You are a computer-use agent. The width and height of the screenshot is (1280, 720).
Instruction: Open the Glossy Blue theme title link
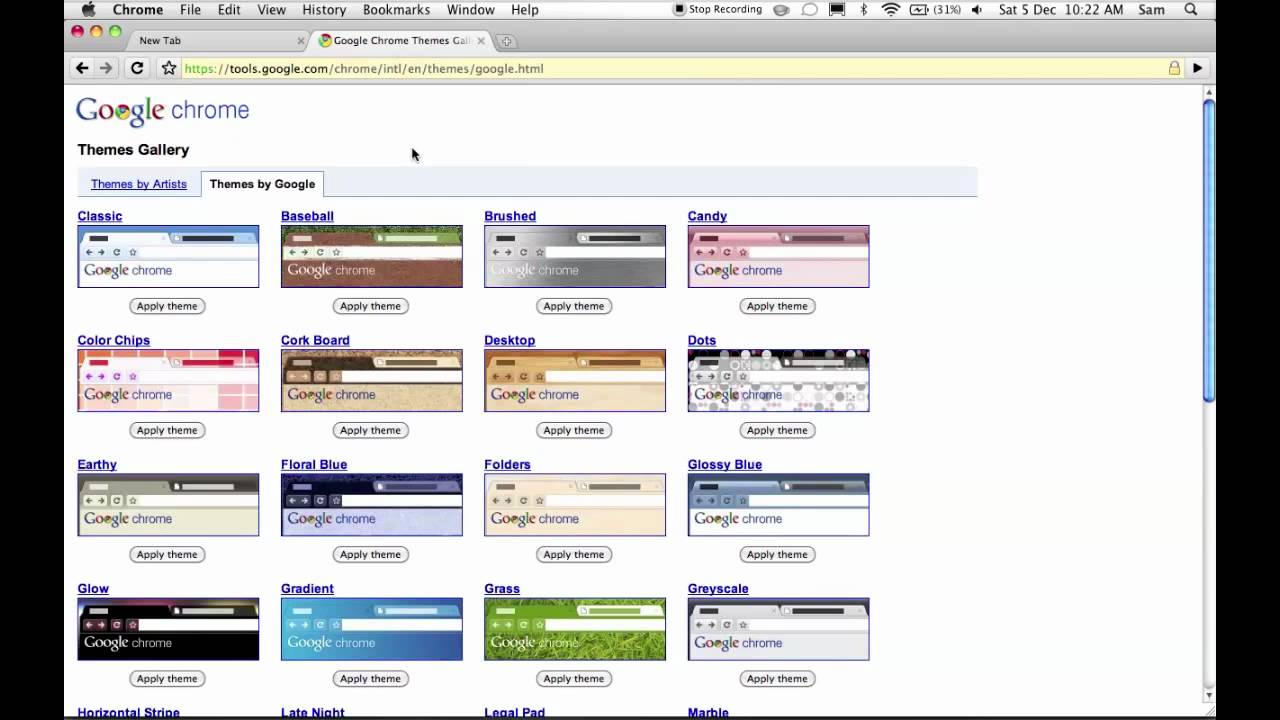coord(725,465)
